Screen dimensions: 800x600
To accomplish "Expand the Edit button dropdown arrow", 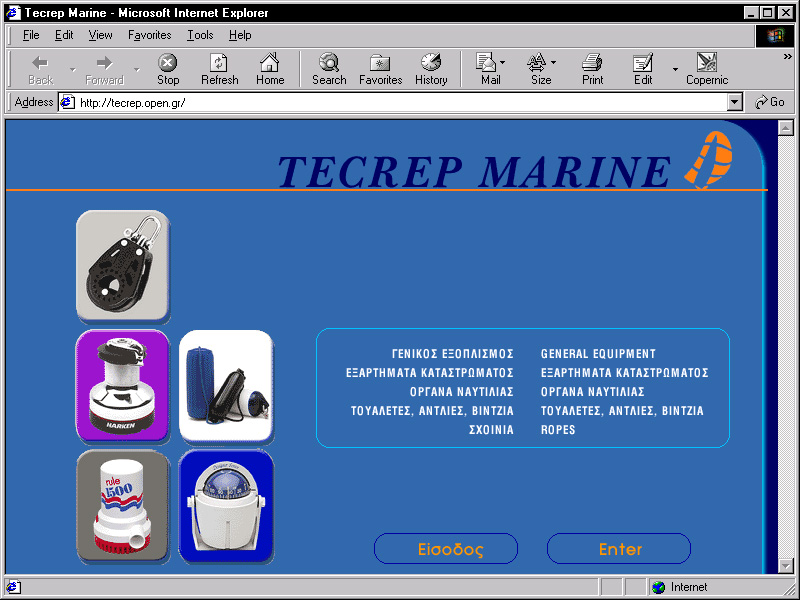I will tap(675, 69).
